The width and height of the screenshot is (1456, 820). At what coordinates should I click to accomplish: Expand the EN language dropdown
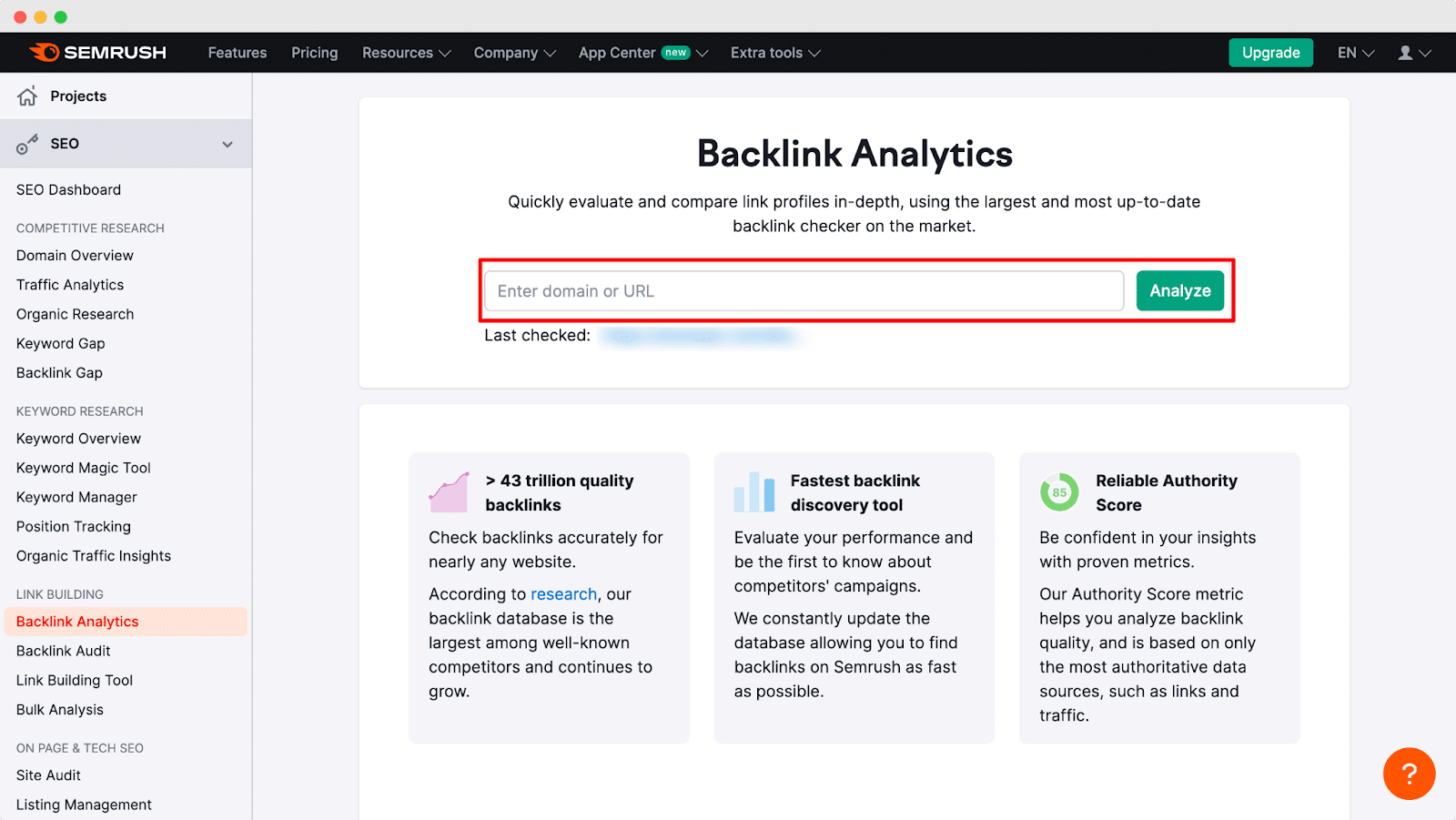tap(1355, 52)
